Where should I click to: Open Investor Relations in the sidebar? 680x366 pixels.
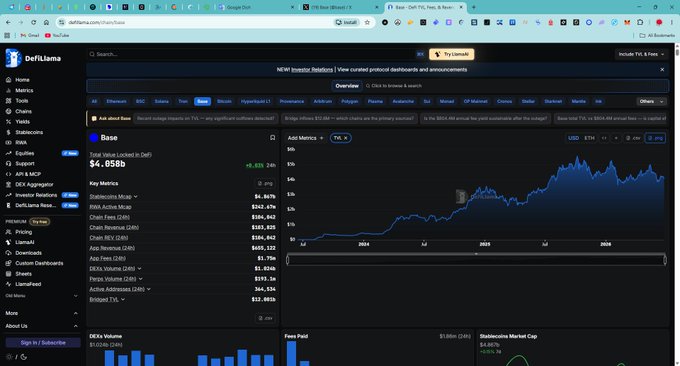click(31, 195)
